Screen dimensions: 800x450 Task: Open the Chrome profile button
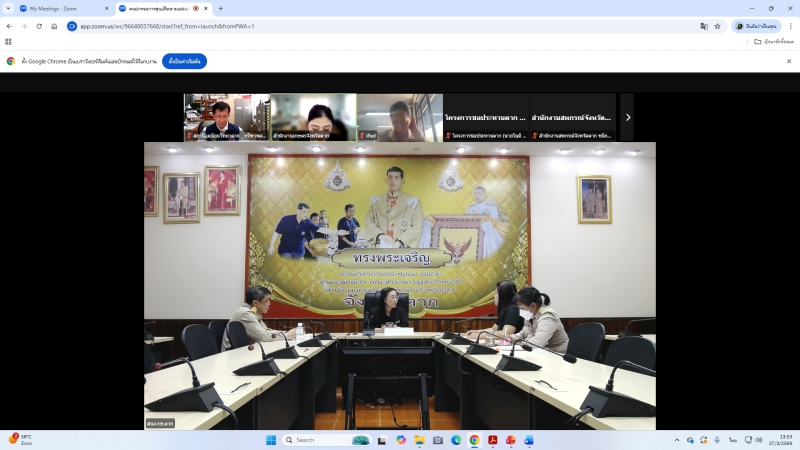pyautogui.click(x=757, y=26)
